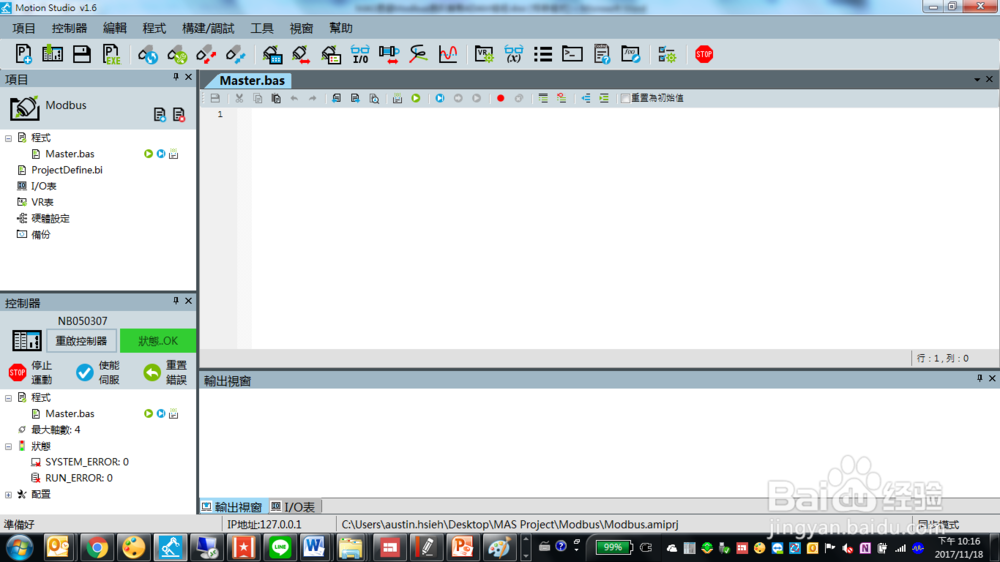Select ProjectDefine.bi in project tree
Image resolution: width=1000 pixels, height=562 pixels.
(x=66, y=170)
